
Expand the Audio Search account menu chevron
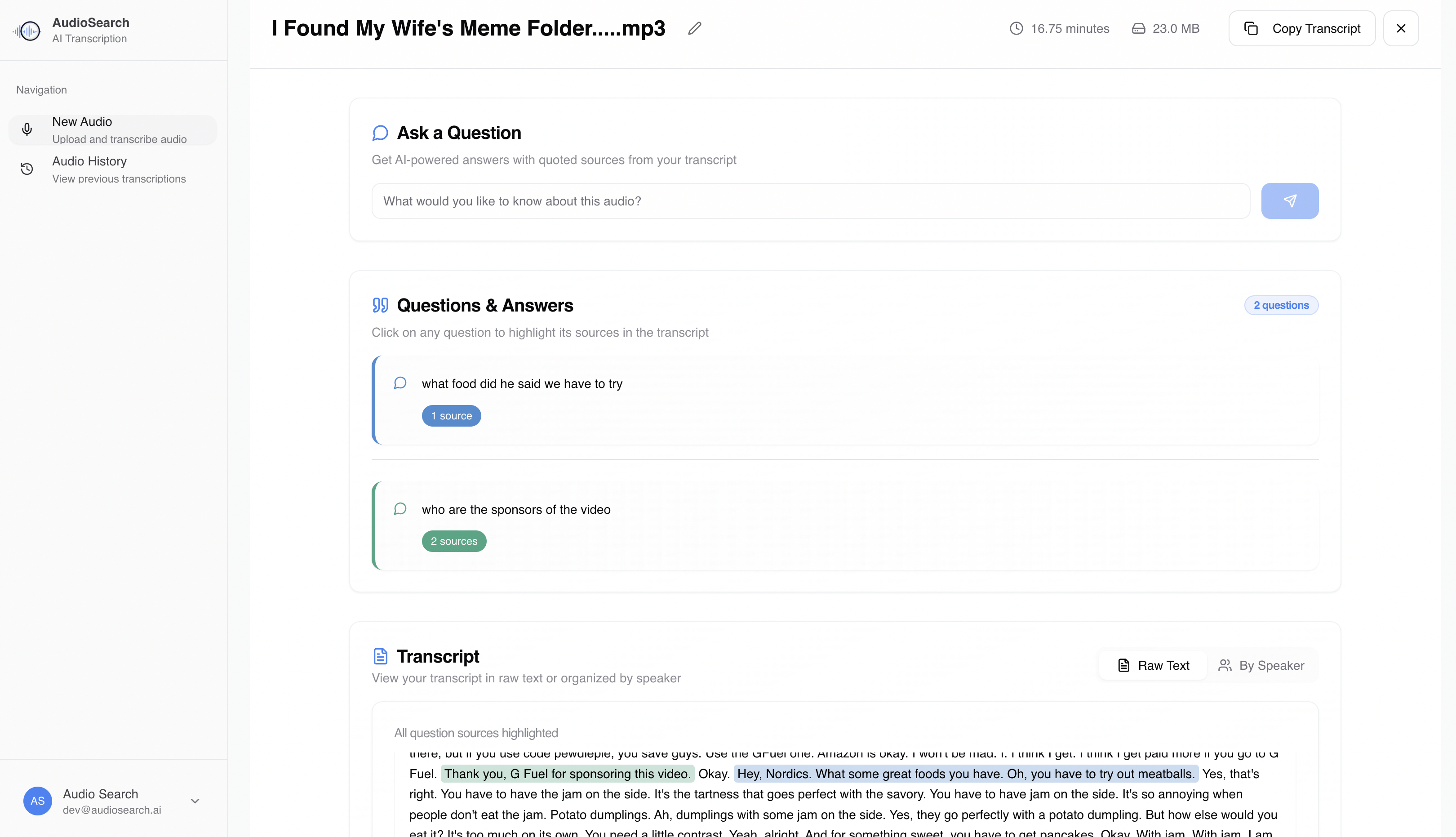195,801
